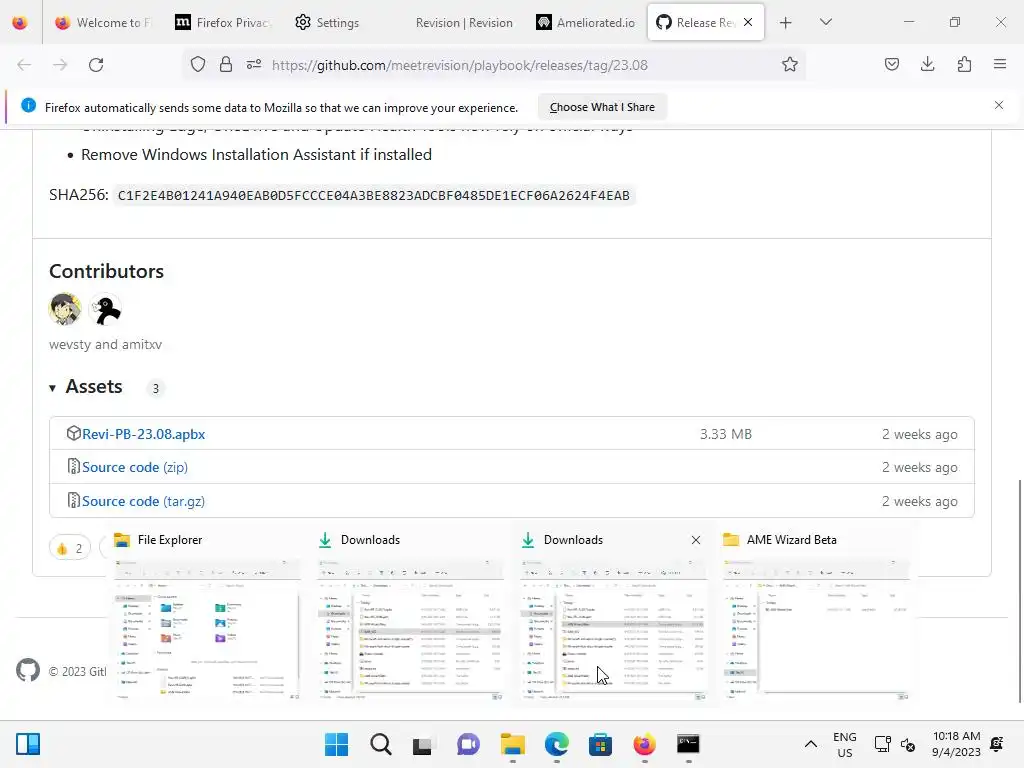Open Microsoft Edge from taskbar
Screen dimensions: 1024x768
tap(556, 744)
